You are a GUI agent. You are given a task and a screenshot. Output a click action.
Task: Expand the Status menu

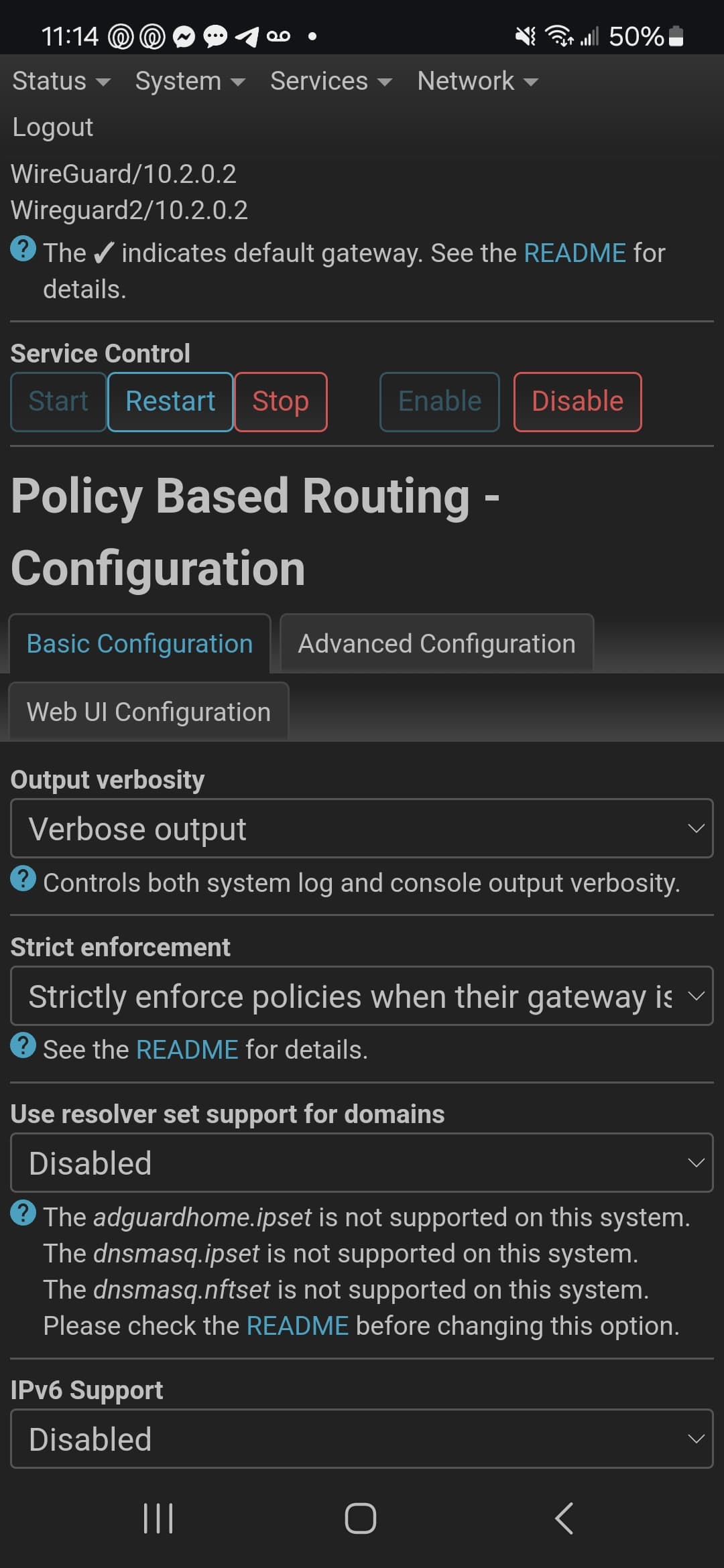[61, 81]
